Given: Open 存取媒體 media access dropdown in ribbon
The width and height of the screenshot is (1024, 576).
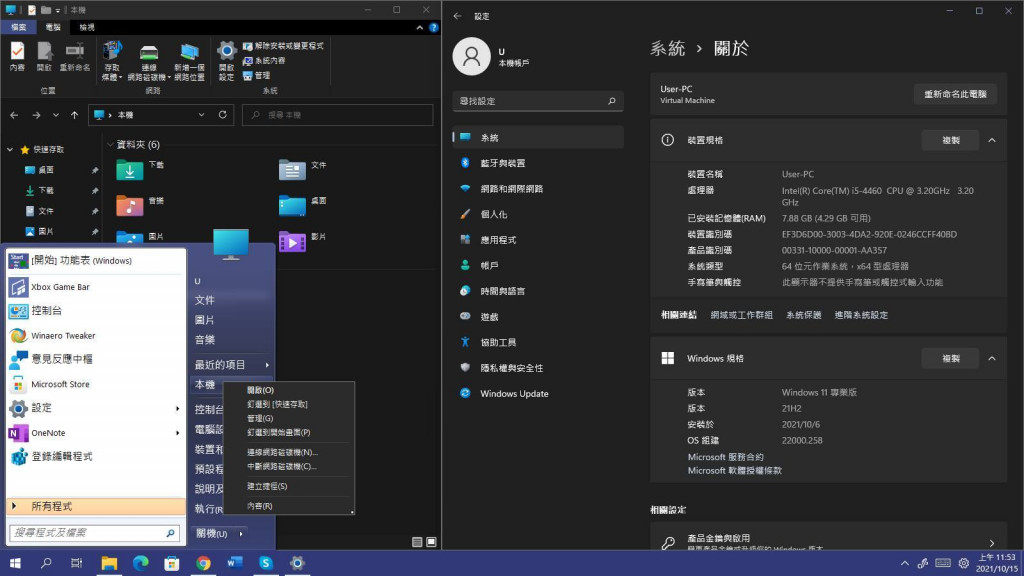Looking at the screenshot, I should pyautogui.click(x=112, y=61).
